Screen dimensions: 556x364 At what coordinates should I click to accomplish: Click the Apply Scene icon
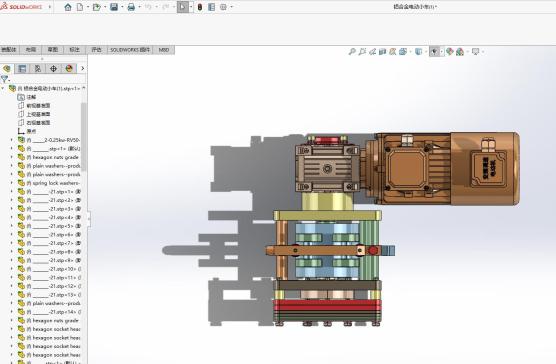click(x=460, y=52)
